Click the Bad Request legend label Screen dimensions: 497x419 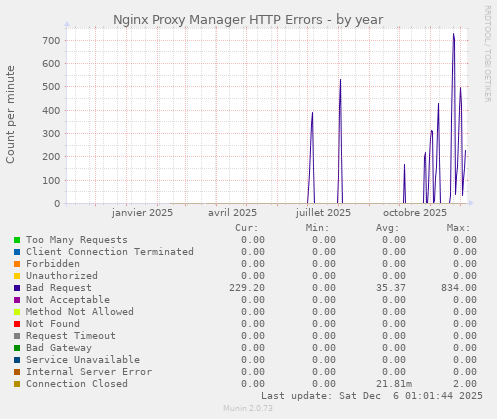point(59,288)
